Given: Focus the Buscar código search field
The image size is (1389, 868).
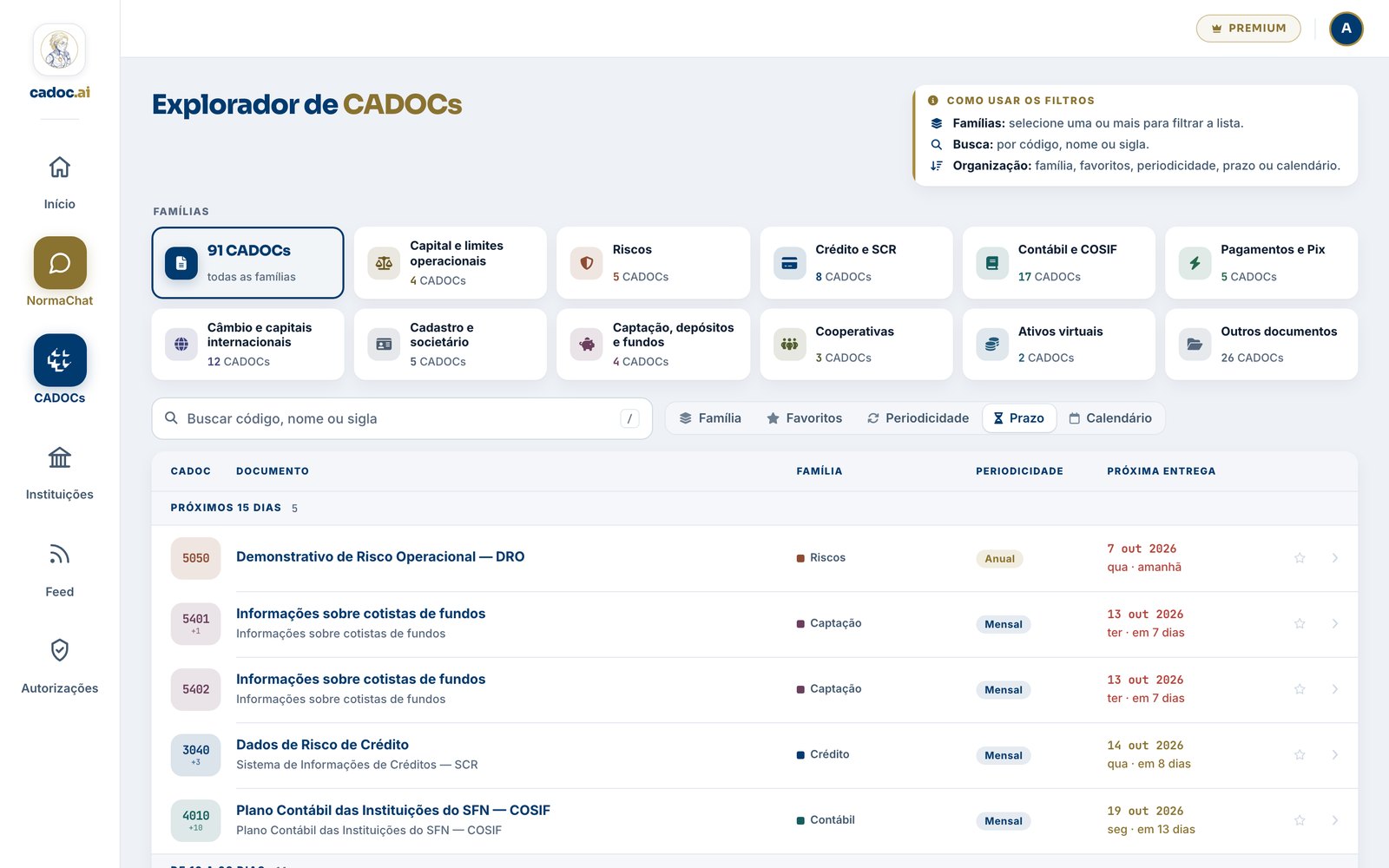Looking at the screenshot, I should click(x=402, y=418).
